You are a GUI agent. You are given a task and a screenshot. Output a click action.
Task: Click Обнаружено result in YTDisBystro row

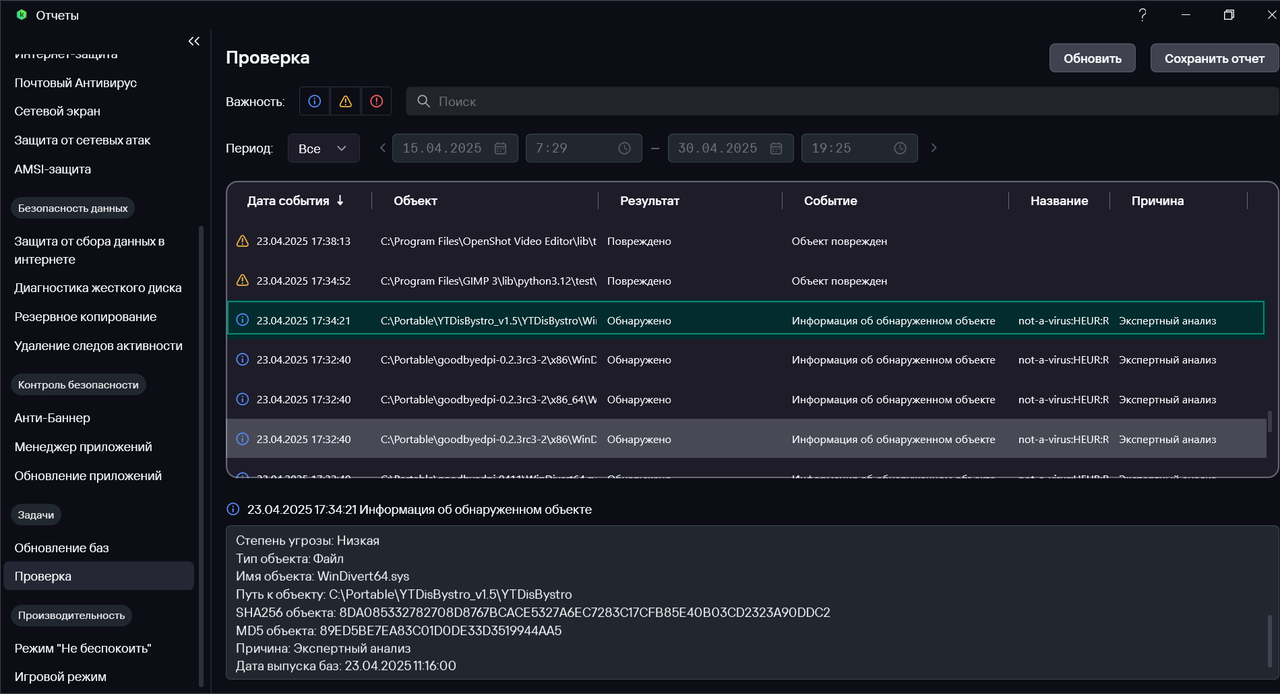639,320
